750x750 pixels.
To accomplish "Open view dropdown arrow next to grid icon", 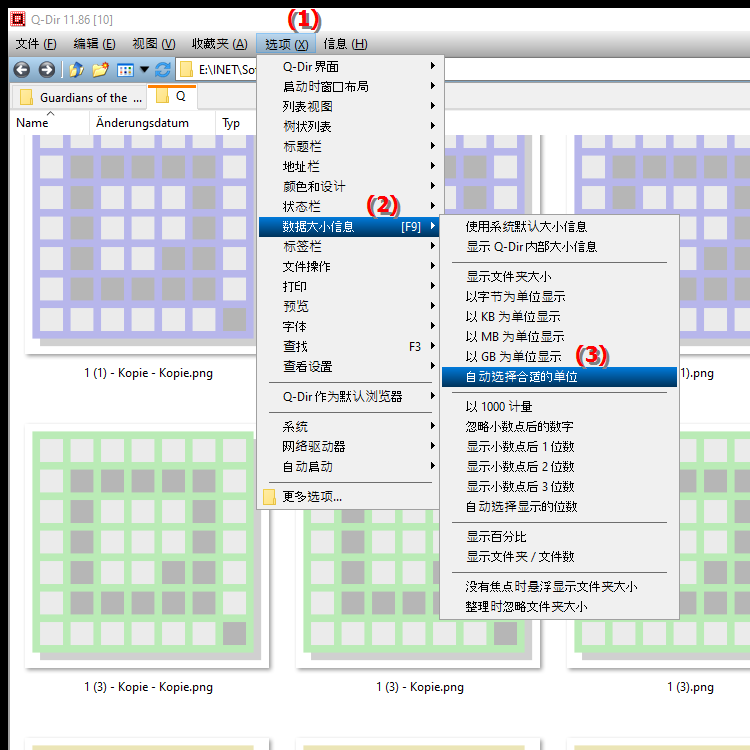I will pos(144,70).
